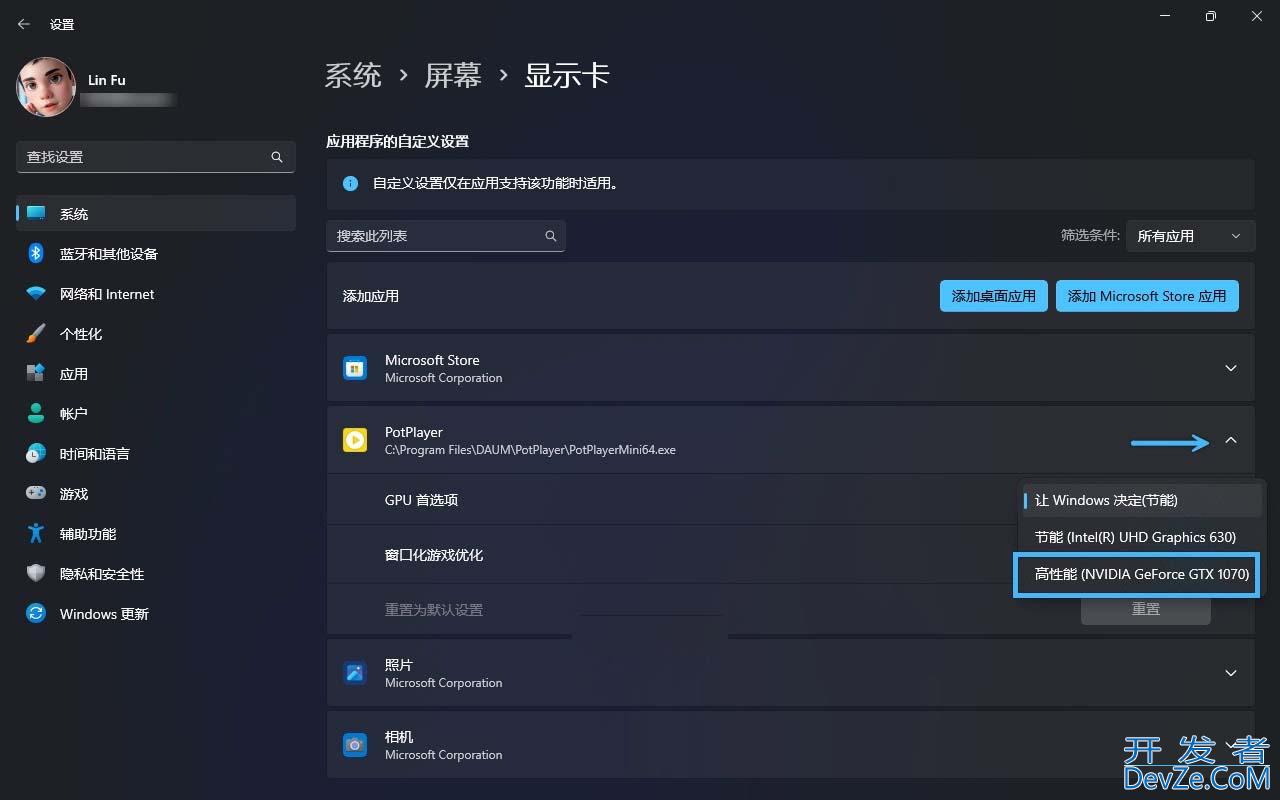The image size is (1280, 800).
Task: Go to 屏幕 breadcrumb link
Action: [454, 75]
